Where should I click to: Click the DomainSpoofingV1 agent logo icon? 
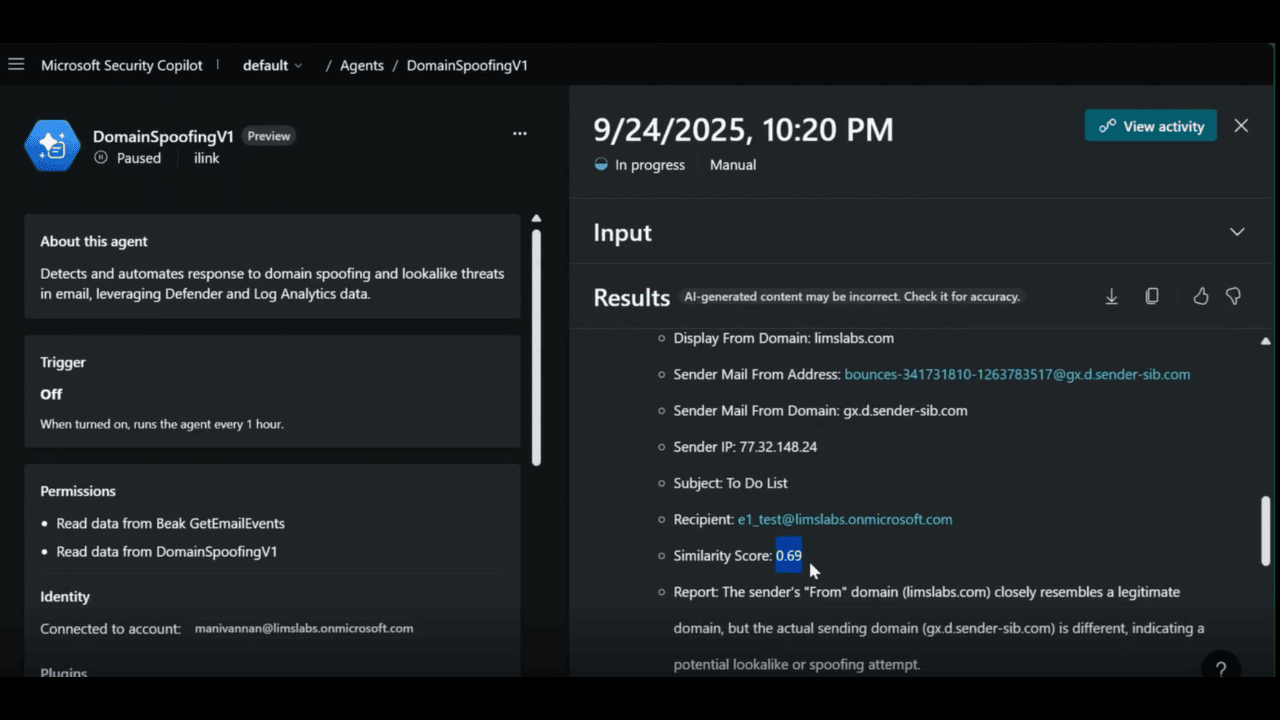pyautogui.click(x=52, y=146)
